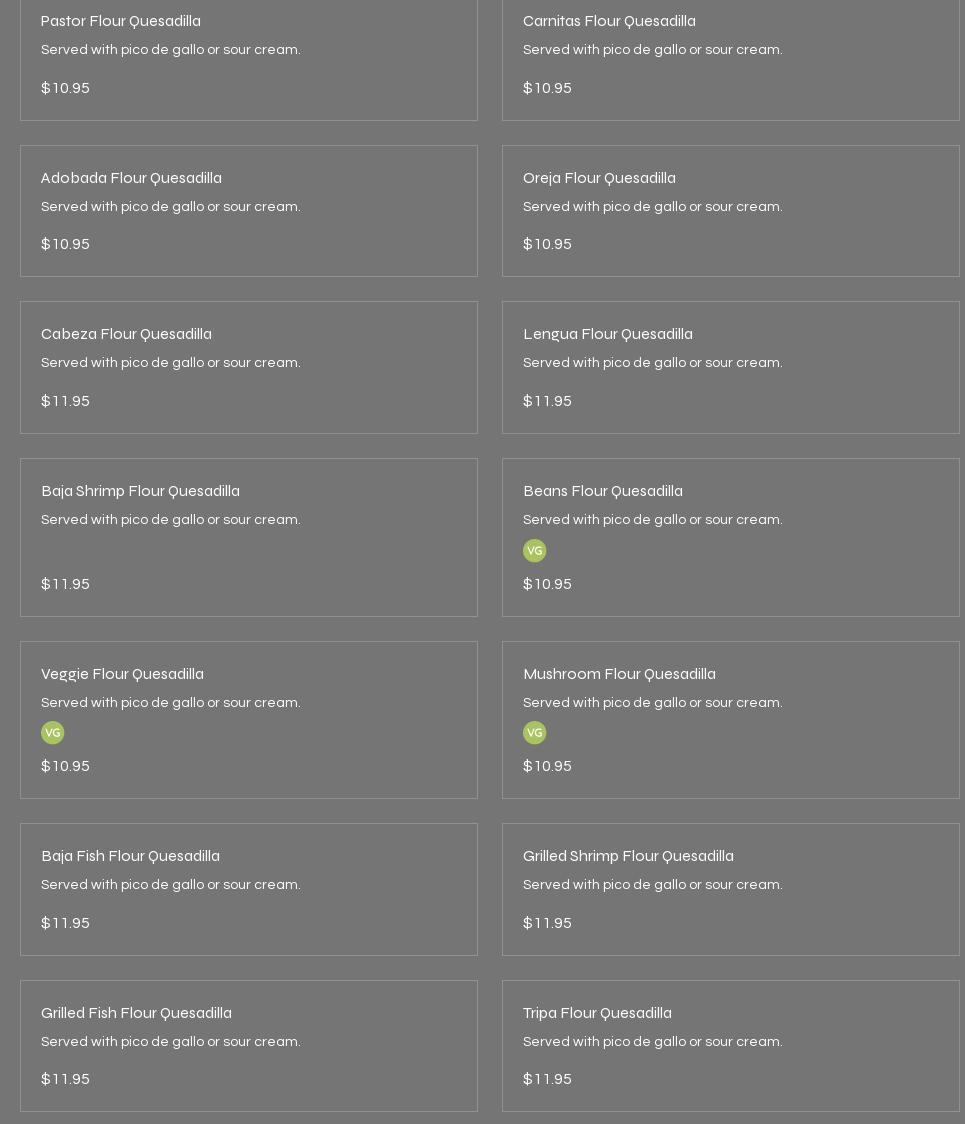Click the Grilled Shrimp Flour Quesadilla title
Image resolution: width=965 pixels, height=1124 pixels.
[x=628, y=856]
